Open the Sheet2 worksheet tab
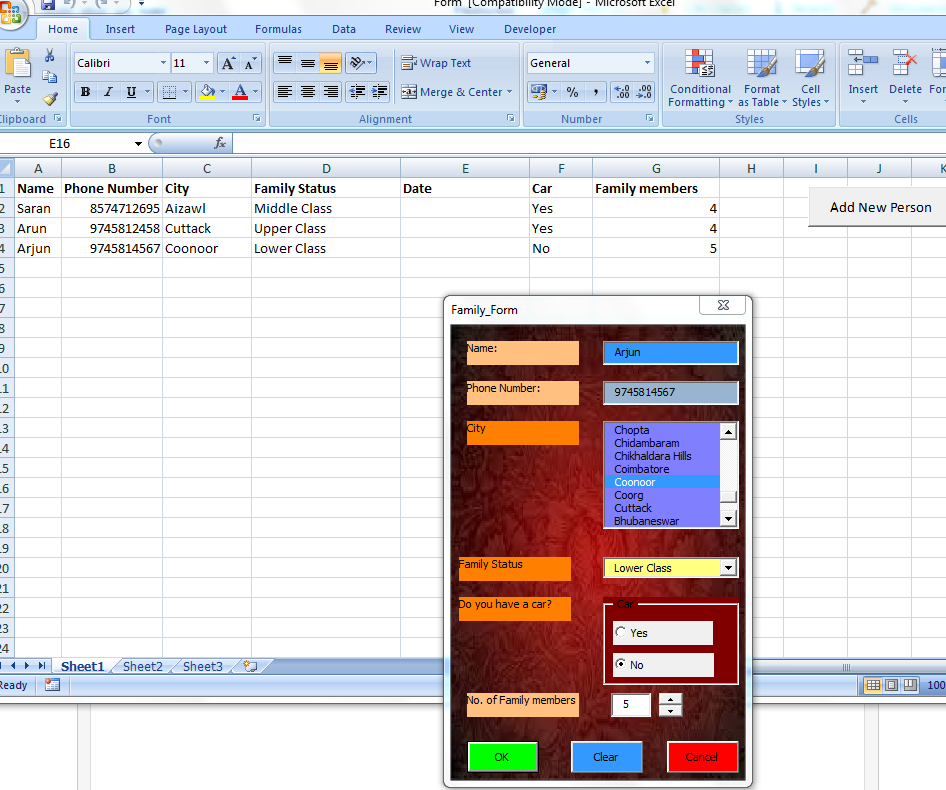The height and width of the screenshot is (790, 946). coord(142,666)
